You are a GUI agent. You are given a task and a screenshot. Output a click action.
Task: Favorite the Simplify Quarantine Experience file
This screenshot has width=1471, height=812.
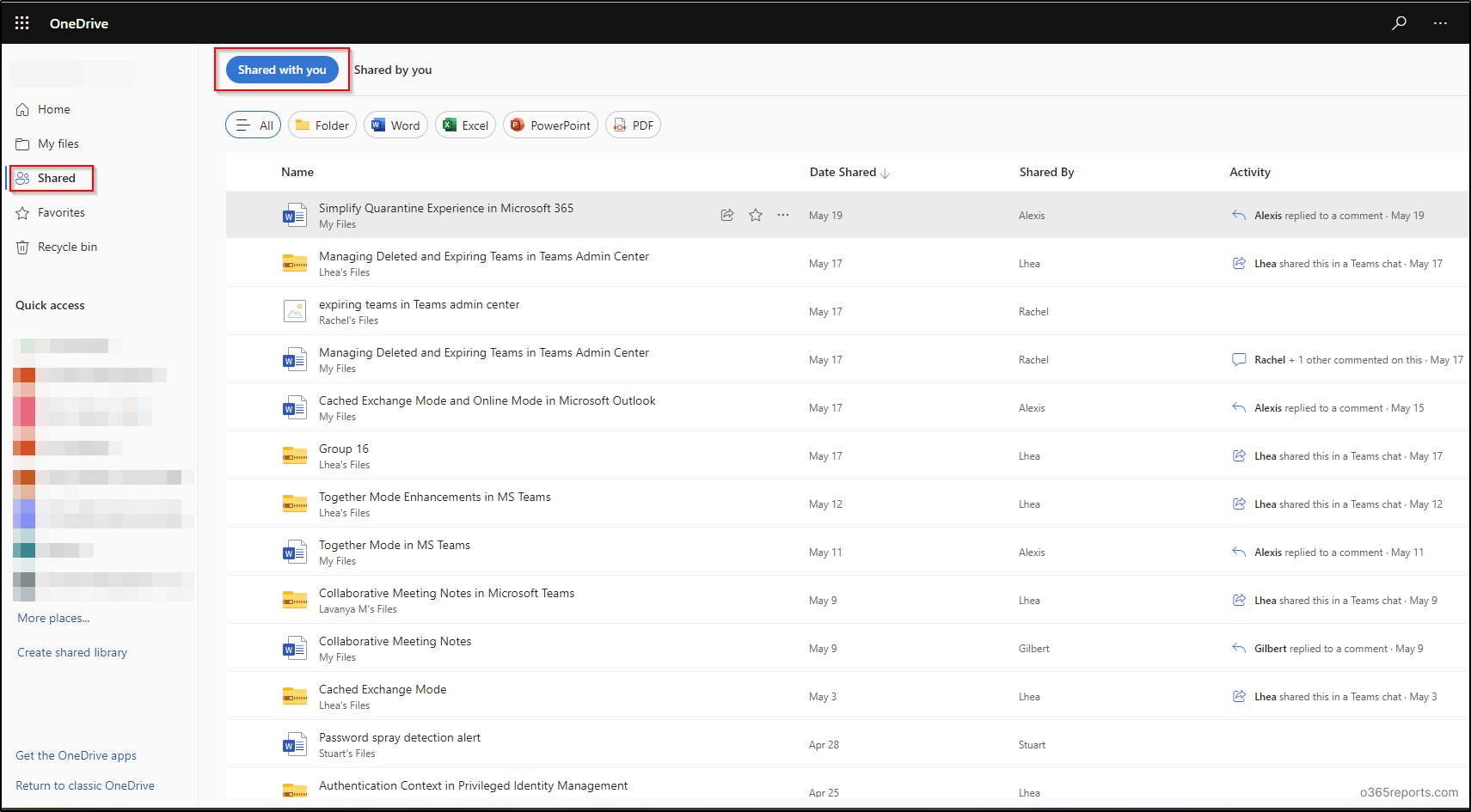point(756,215)
